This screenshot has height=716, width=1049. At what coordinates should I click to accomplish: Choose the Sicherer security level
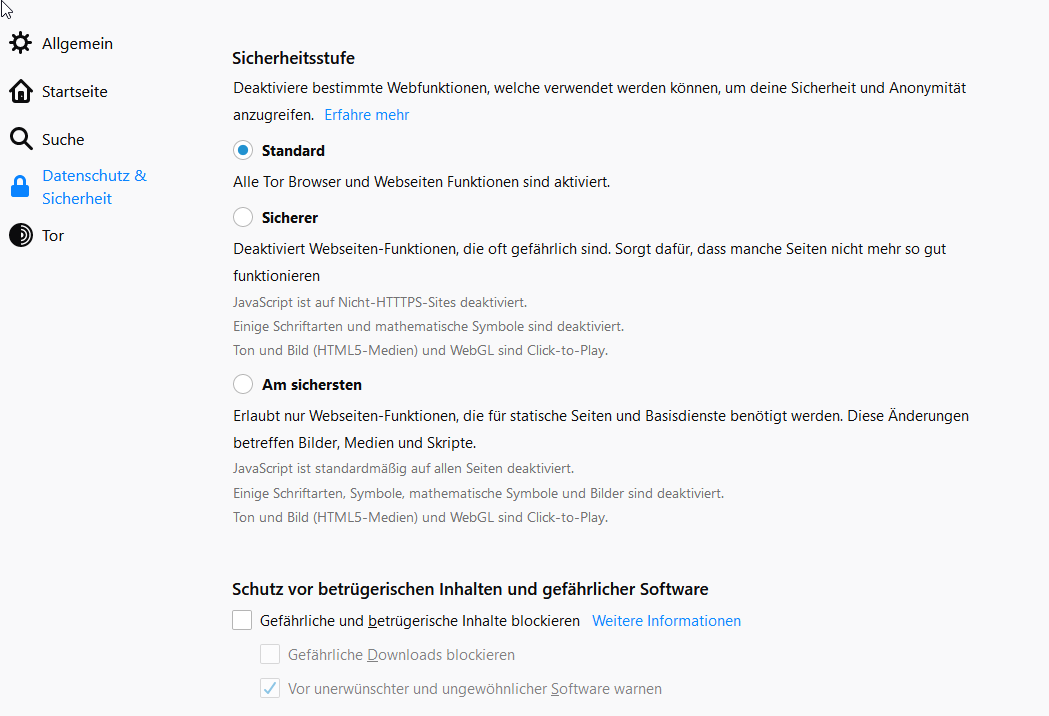[243, 217]
